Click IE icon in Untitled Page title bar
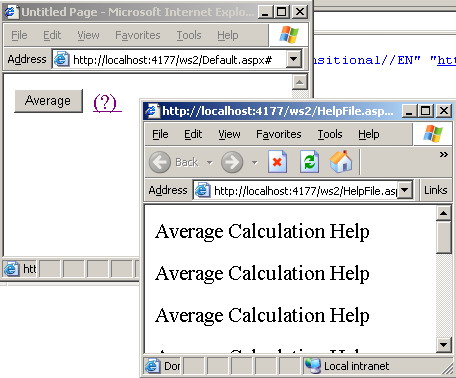The height and width of the screenshot is (378, 456). tap(11, 12)
